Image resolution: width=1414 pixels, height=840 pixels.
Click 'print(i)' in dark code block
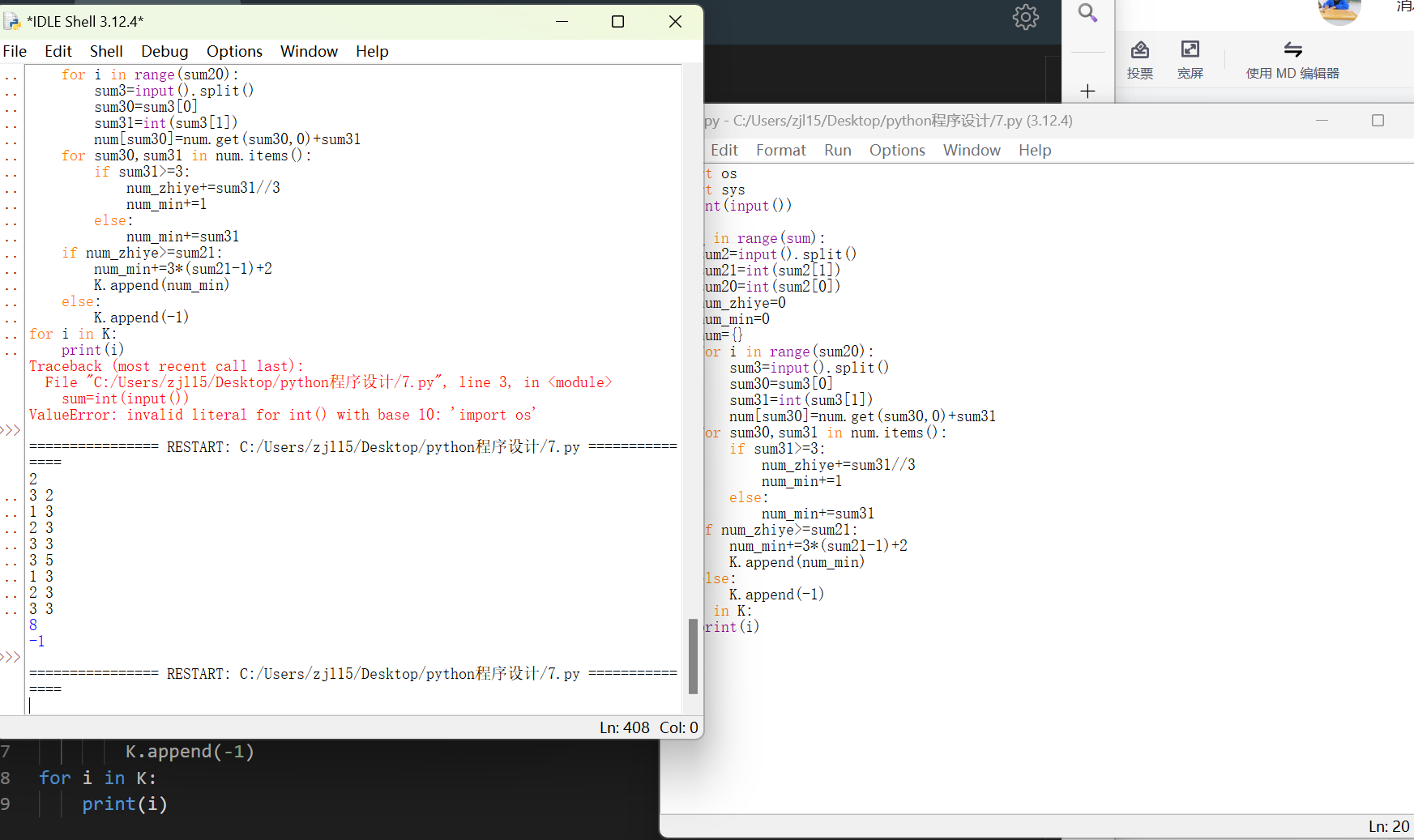[125, 804]
